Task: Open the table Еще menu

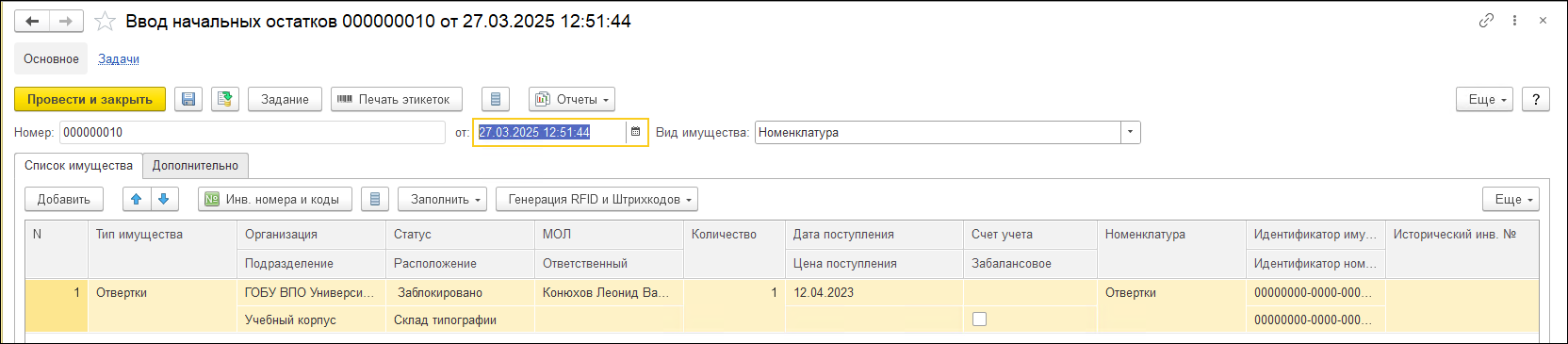Action: (x=1511, y=199)
